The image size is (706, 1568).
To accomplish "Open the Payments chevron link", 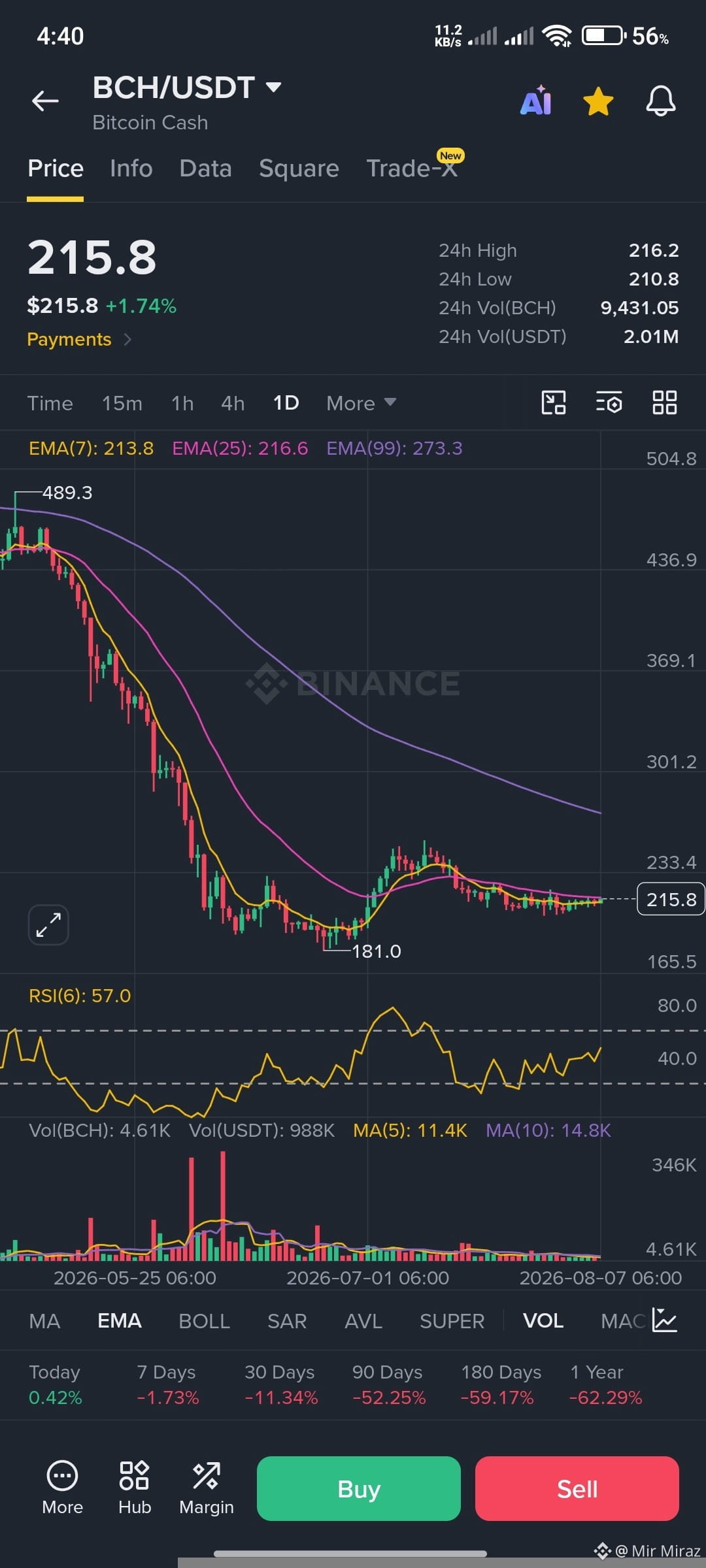I will 127,339.
